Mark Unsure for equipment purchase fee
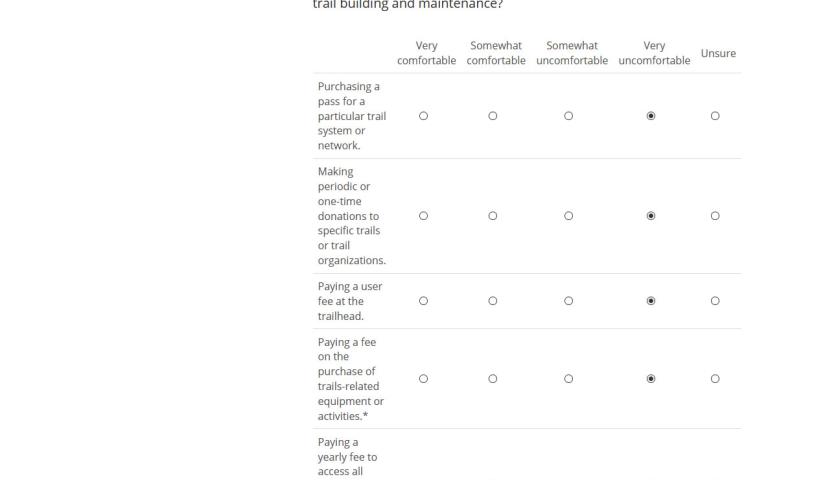The image size is (814, 480). click(715, 379)
